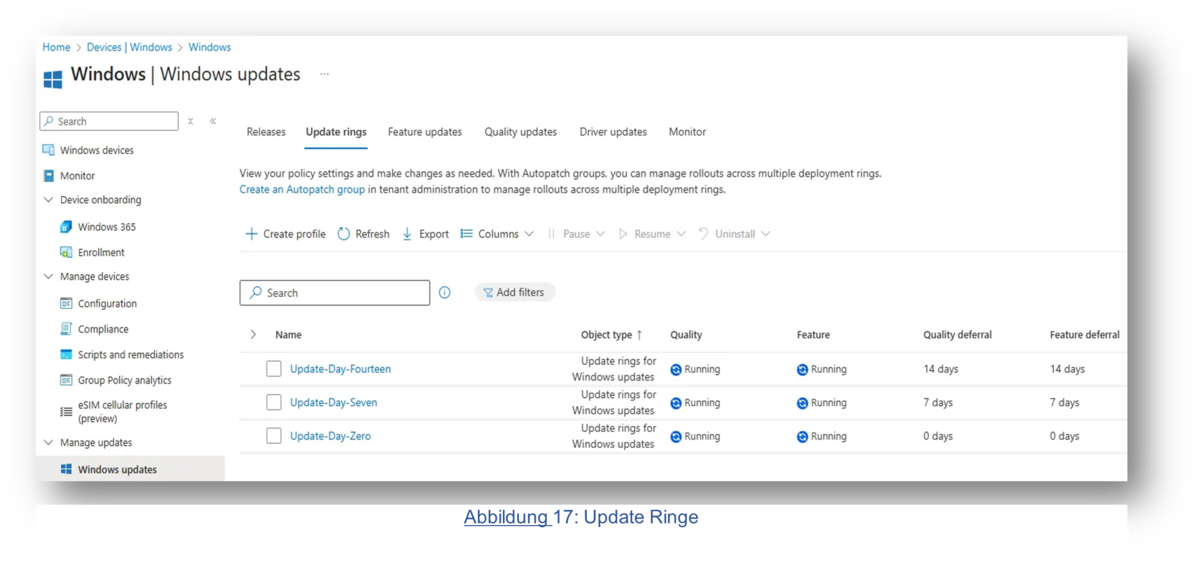Click the Create profile button
This screenshot has width=1200, height=569.
286,234
